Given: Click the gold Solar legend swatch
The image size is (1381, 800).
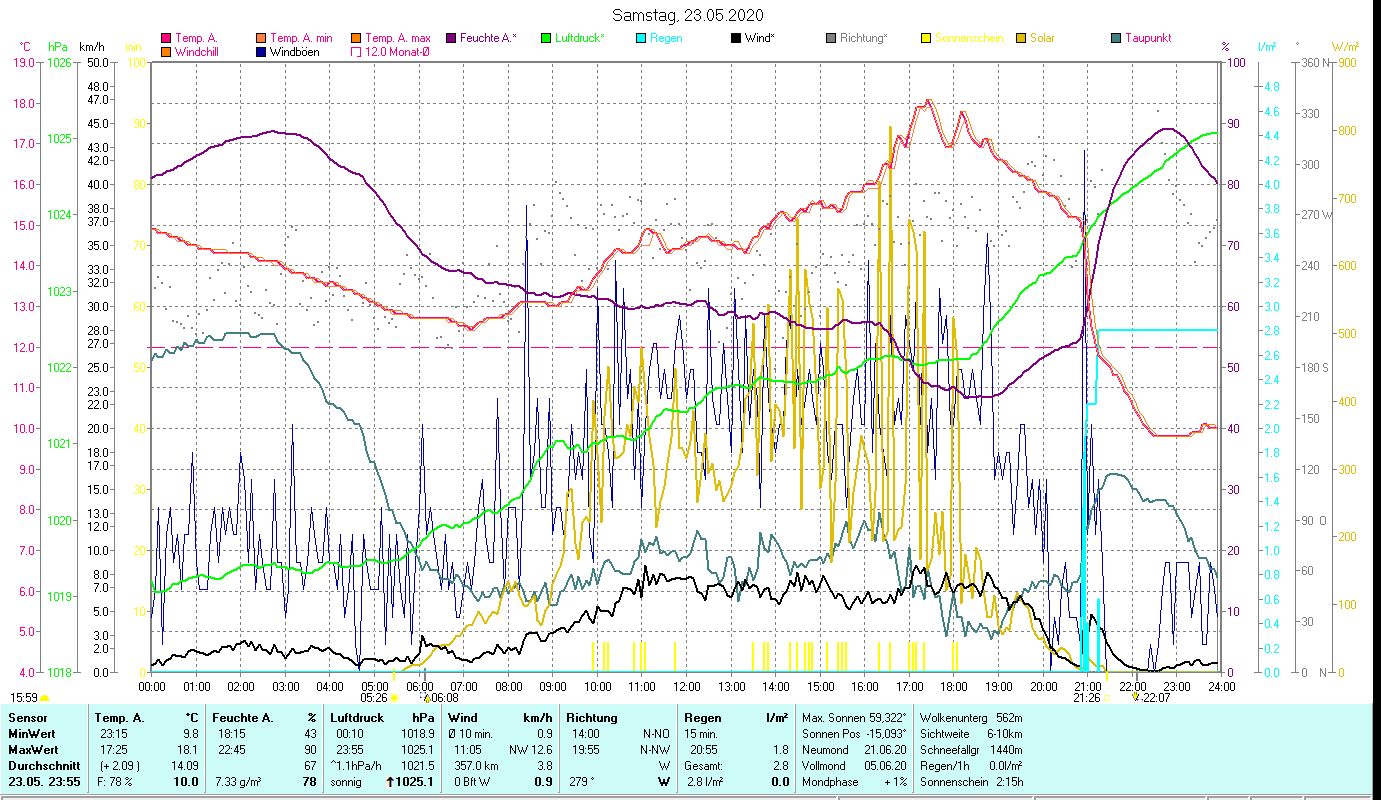Looking at the screenshot, I should tap(1021, 38).
